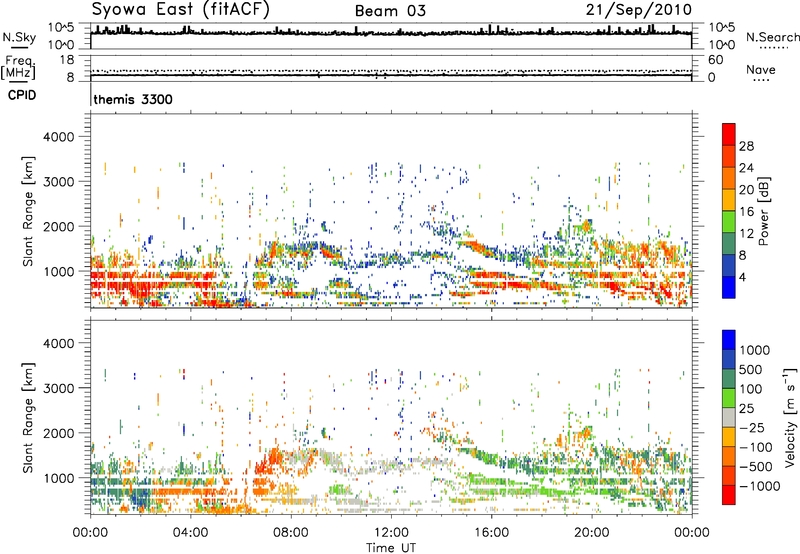Click the '4000' tick in the power panel
The image size is (800, 554).
[x=59, y=137]
